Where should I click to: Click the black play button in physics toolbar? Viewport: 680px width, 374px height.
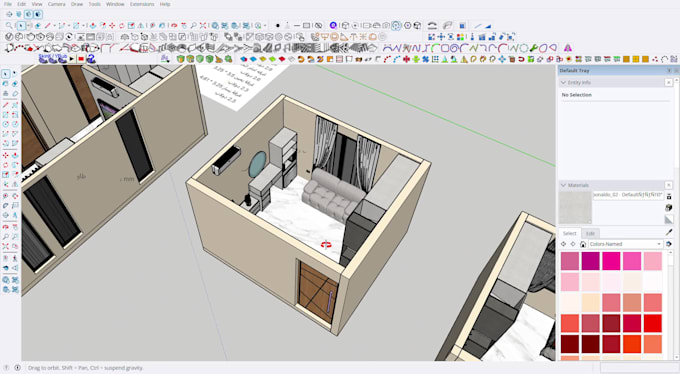(72, 59)
